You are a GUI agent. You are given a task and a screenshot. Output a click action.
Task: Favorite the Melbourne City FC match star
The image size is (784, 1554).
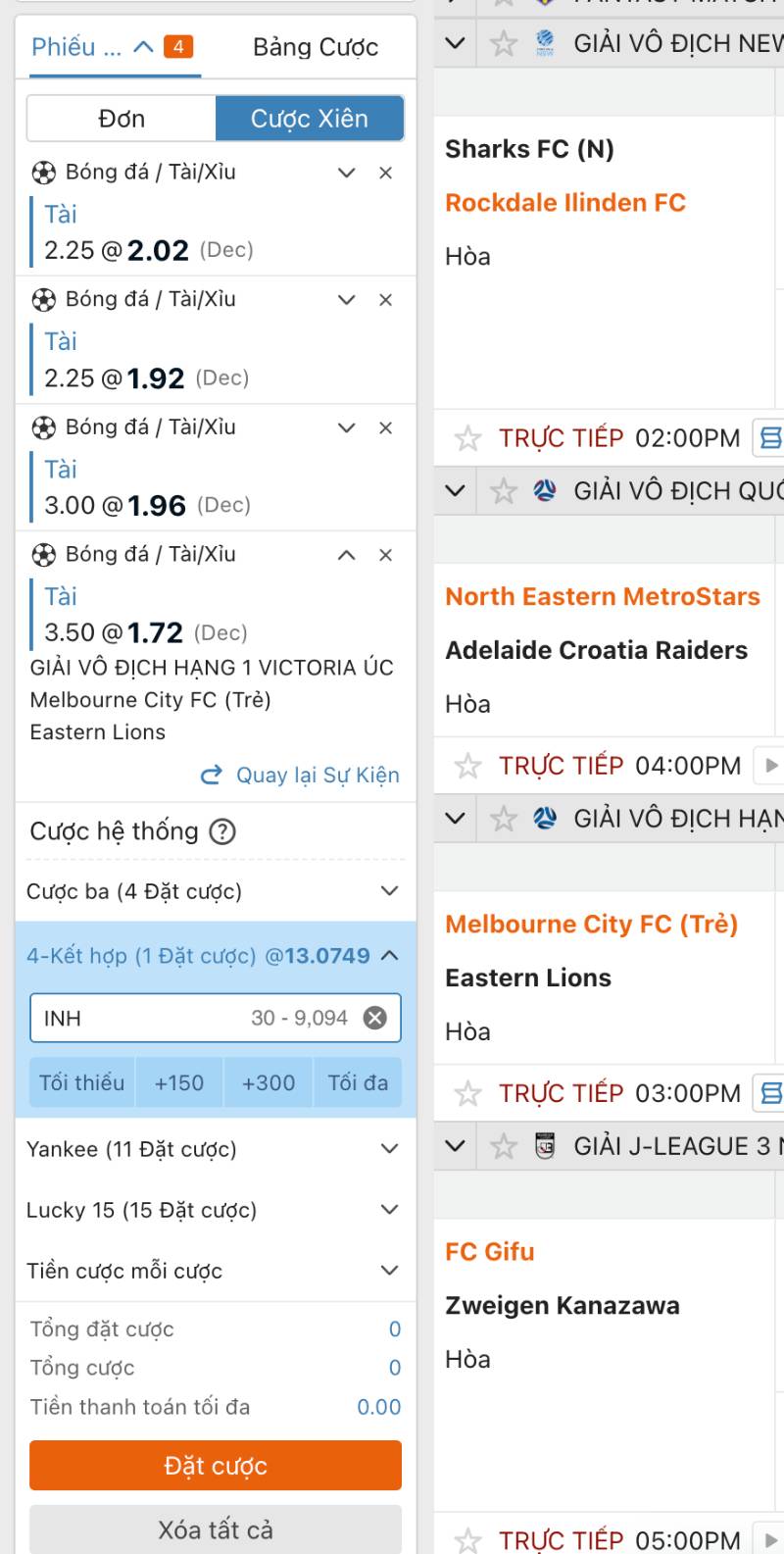pos(468,1093)
